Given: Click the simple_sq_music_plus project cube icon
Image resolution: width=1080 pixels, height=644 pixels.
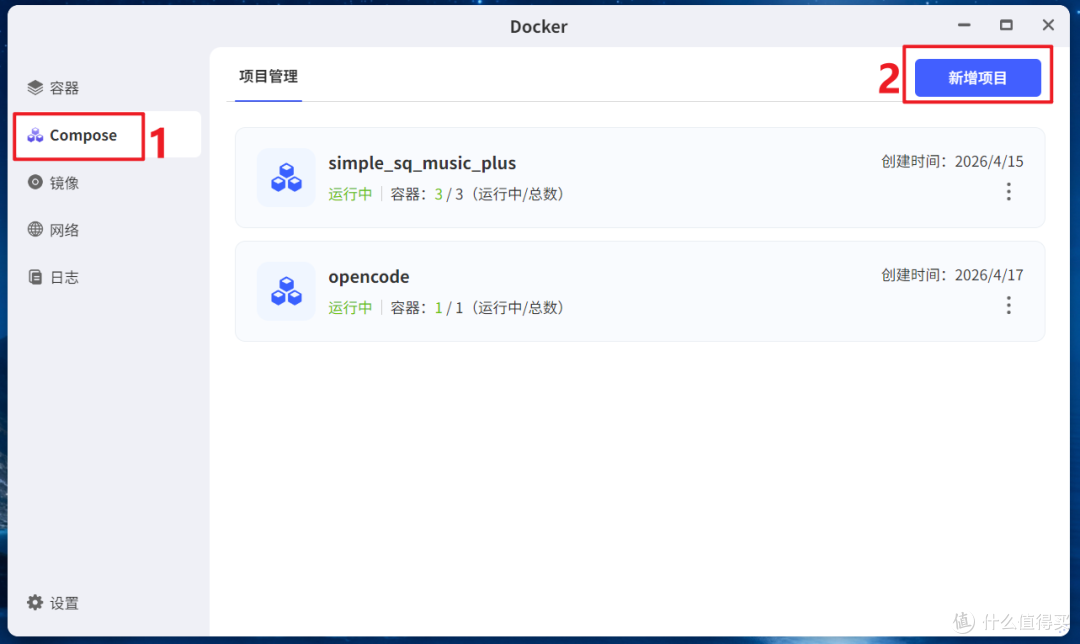Looking at the screenshot, I should (286, 177).
